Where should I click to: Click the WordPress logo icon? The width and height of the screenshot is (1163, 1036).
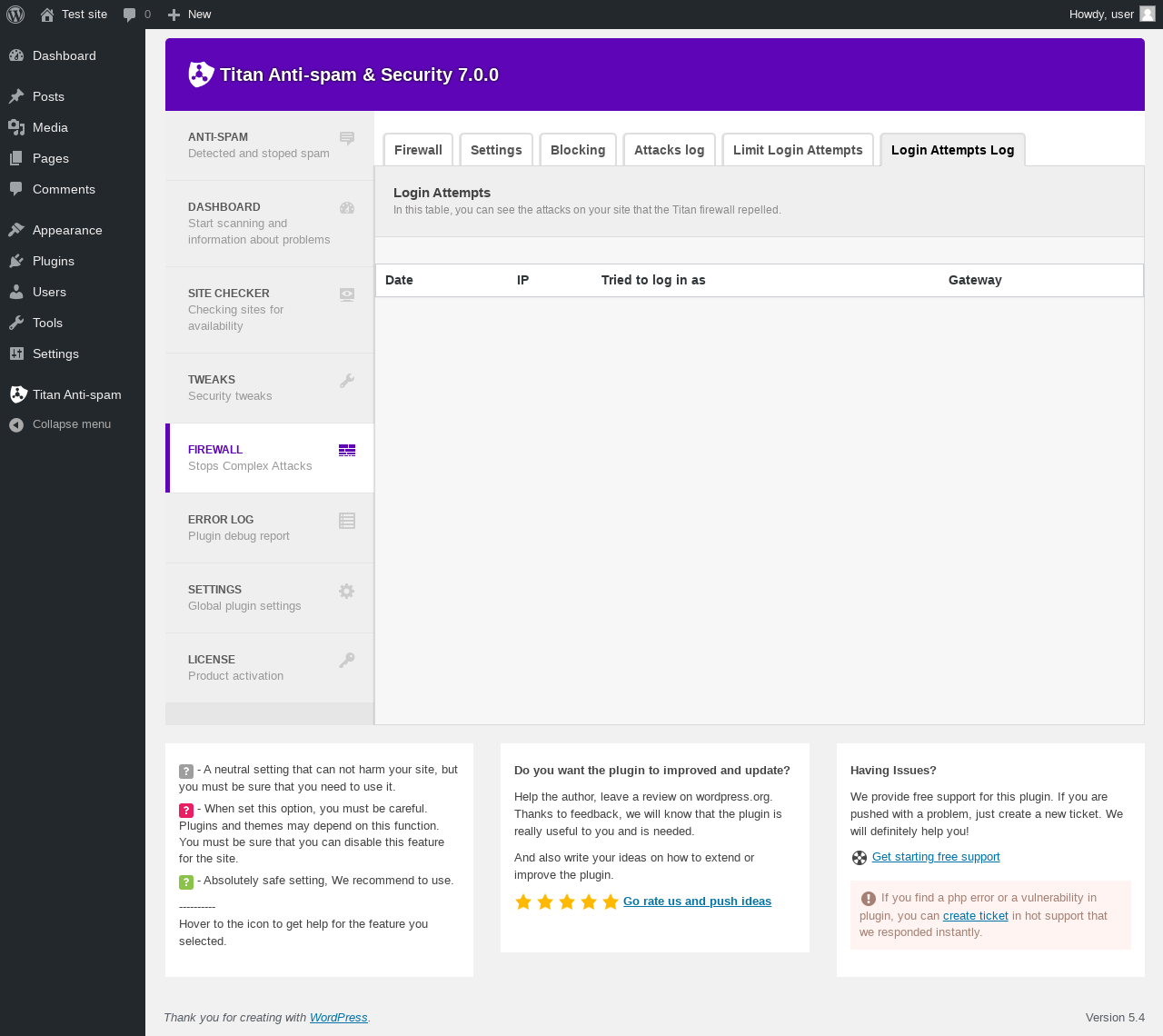pos(15,15)
